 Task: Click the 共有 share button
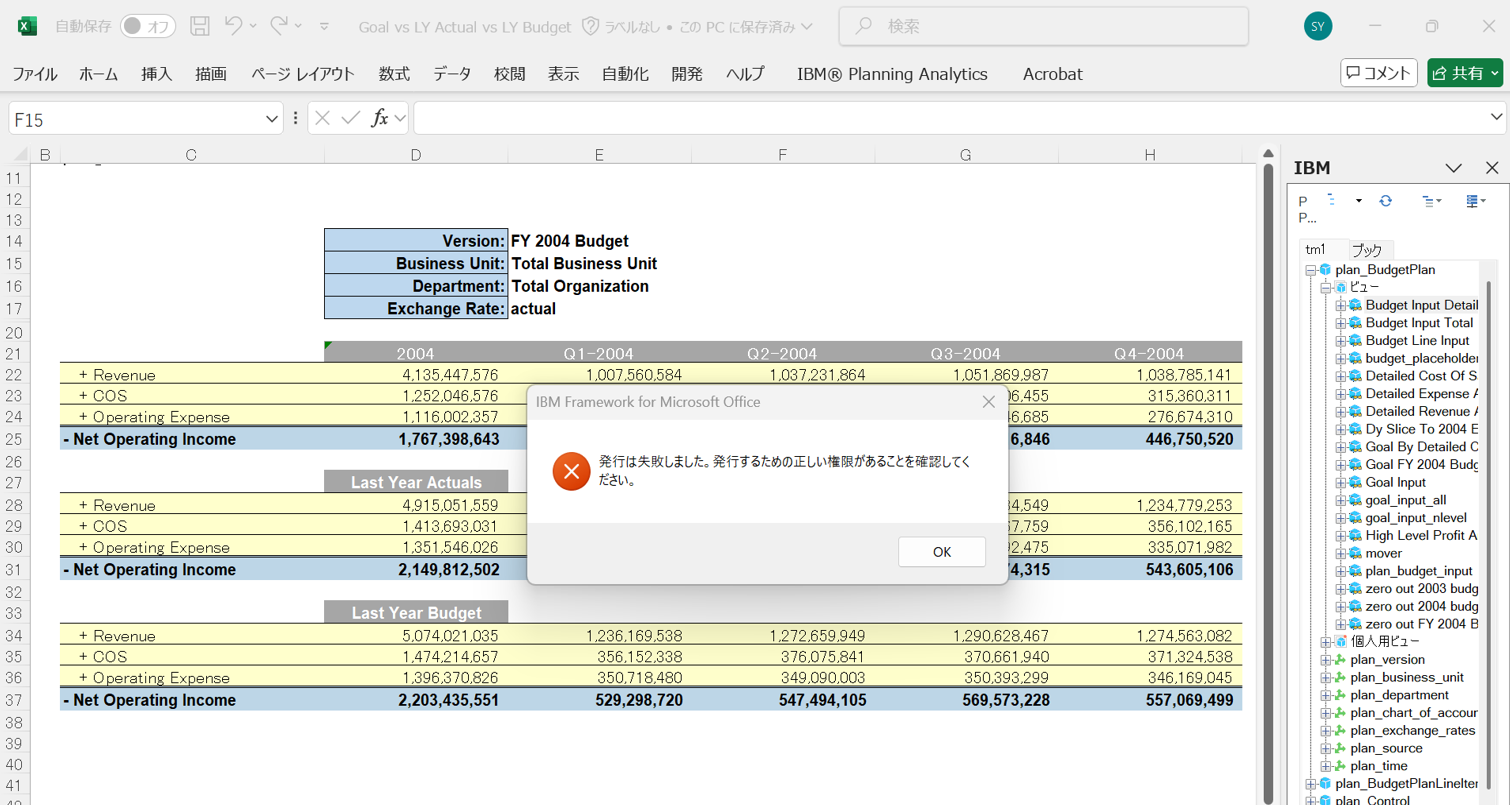point(1465,73)
